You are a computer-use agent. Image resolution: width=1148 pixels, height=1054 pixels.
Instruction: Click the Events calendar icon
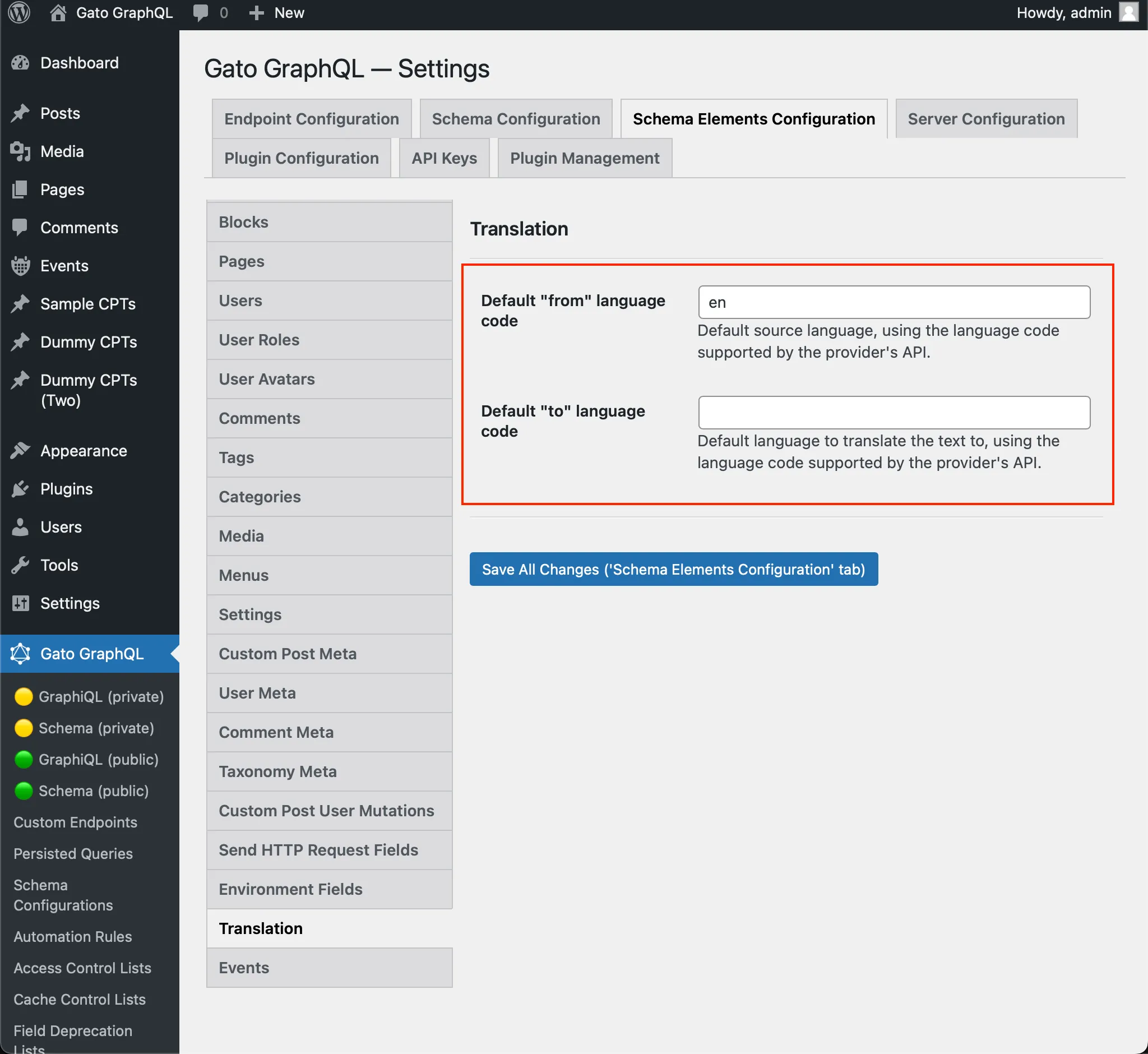pyautogui.click(x=21, y=266)
